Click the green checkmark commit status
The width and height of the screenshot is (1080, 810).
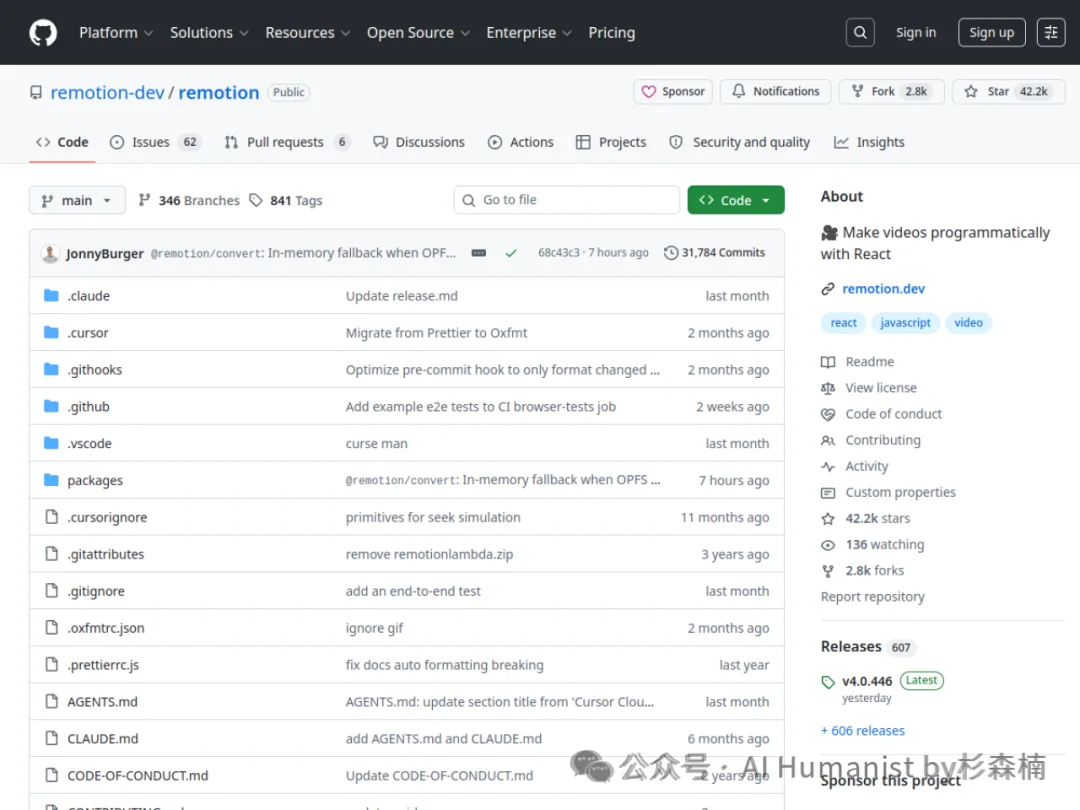[510, 253]
